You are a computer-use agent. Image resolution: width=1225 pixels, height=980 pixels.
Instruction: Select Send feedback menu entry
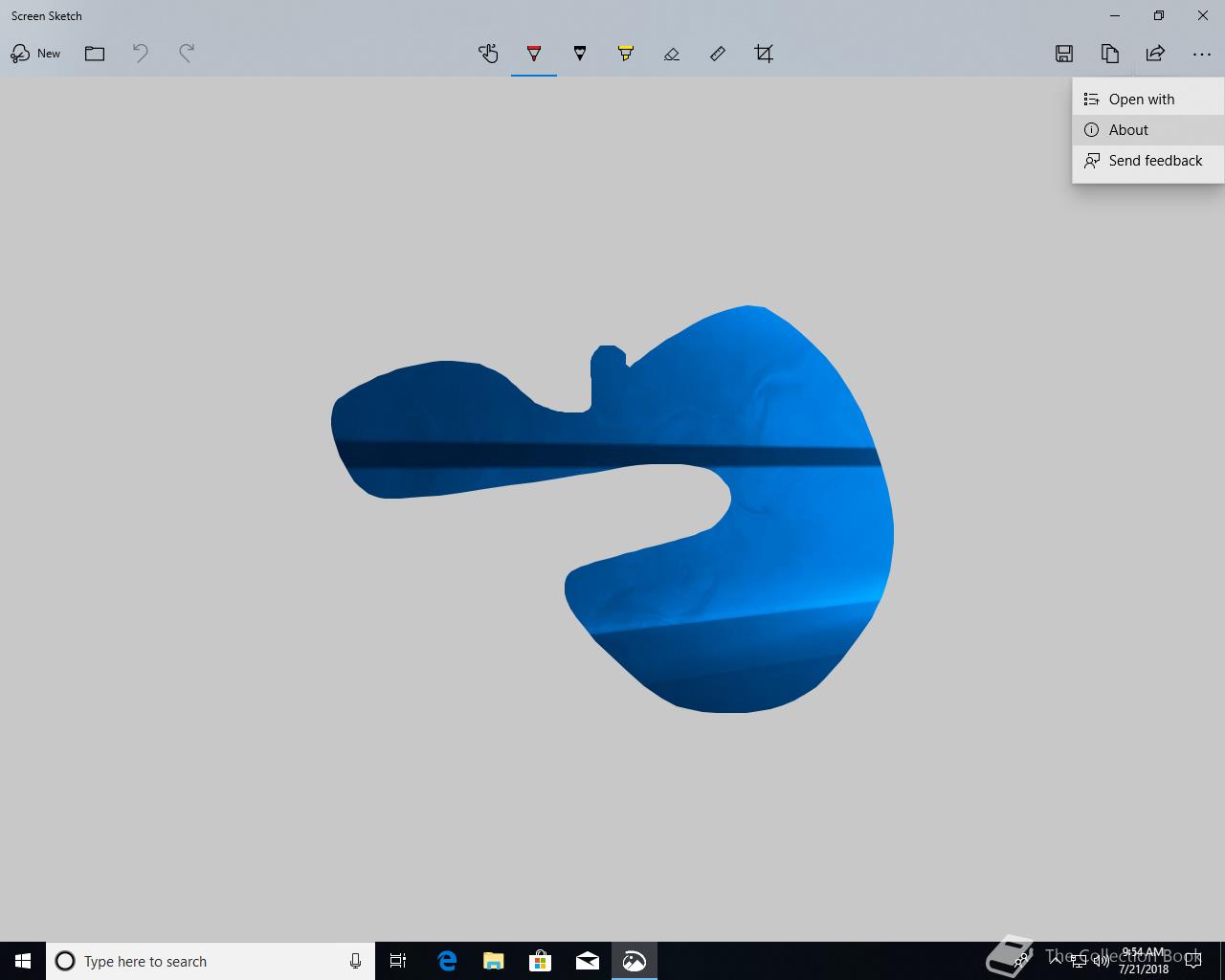pyautogui.click(x=1148, y=161)
